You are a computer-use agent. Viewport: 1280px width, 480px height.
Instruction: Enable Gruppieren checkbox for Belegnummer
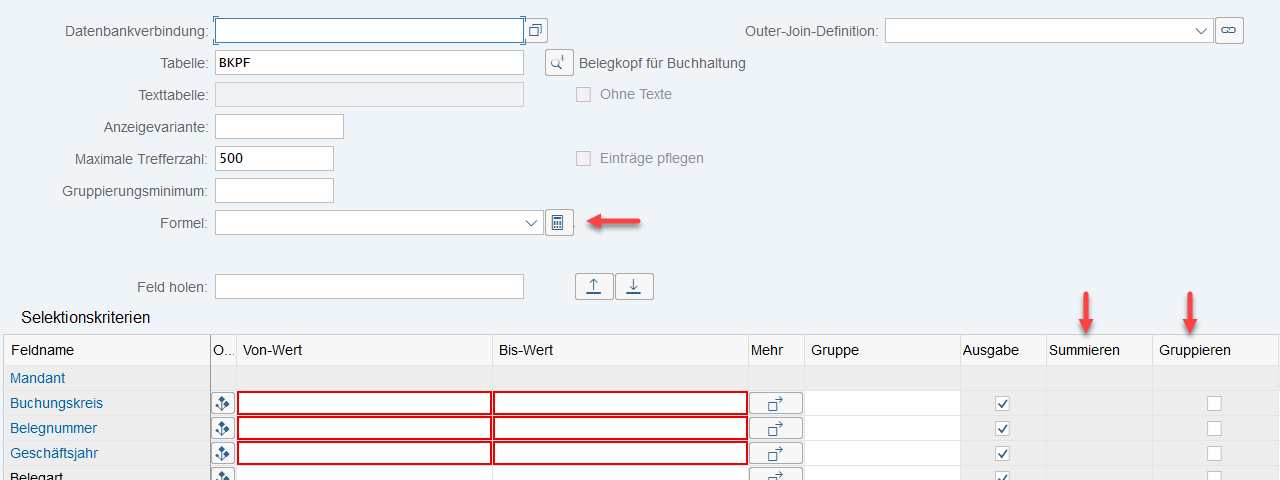tap(1214, 428)
